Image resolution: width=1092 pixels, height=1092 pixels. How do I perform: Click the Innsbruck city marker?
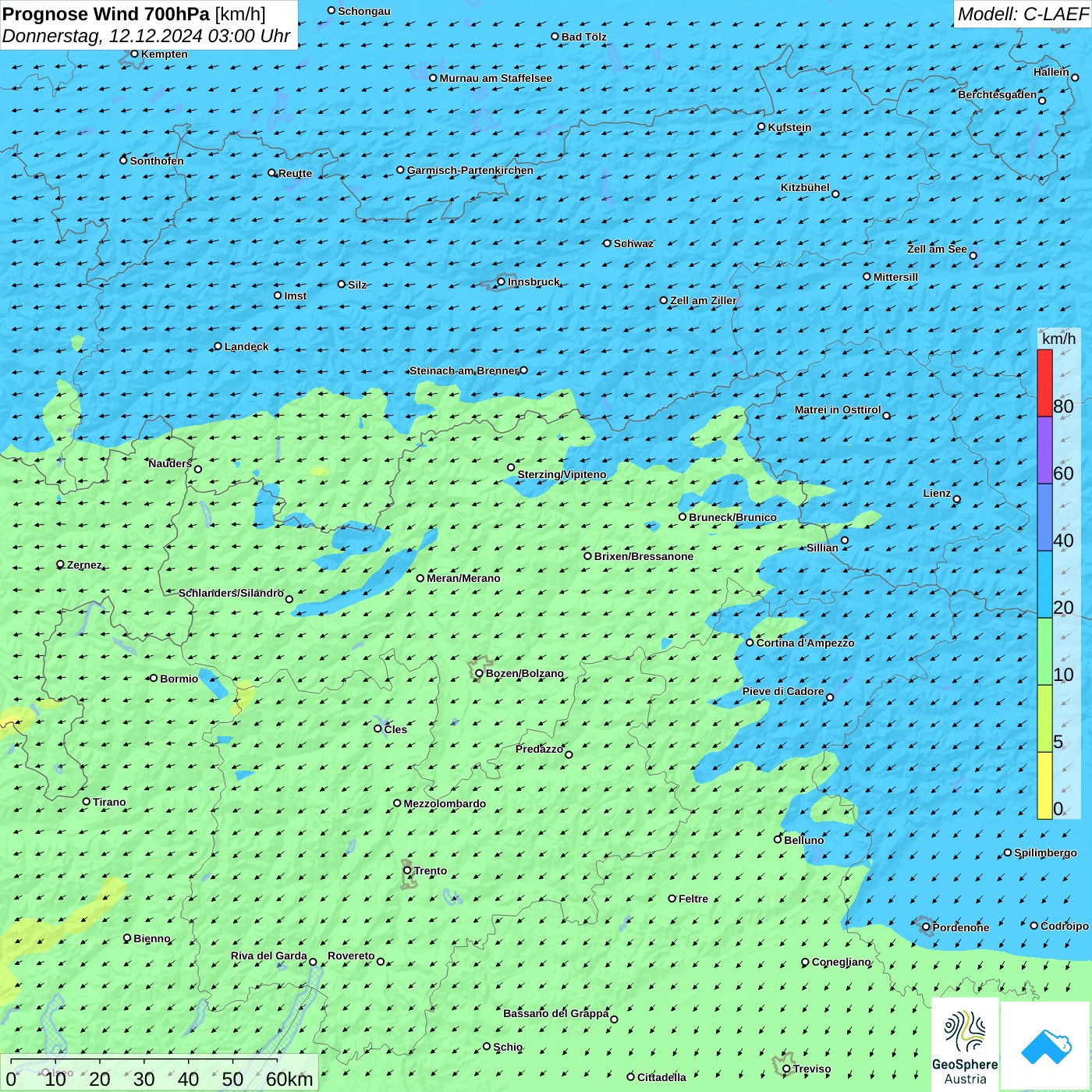click(x=502, y=282)
